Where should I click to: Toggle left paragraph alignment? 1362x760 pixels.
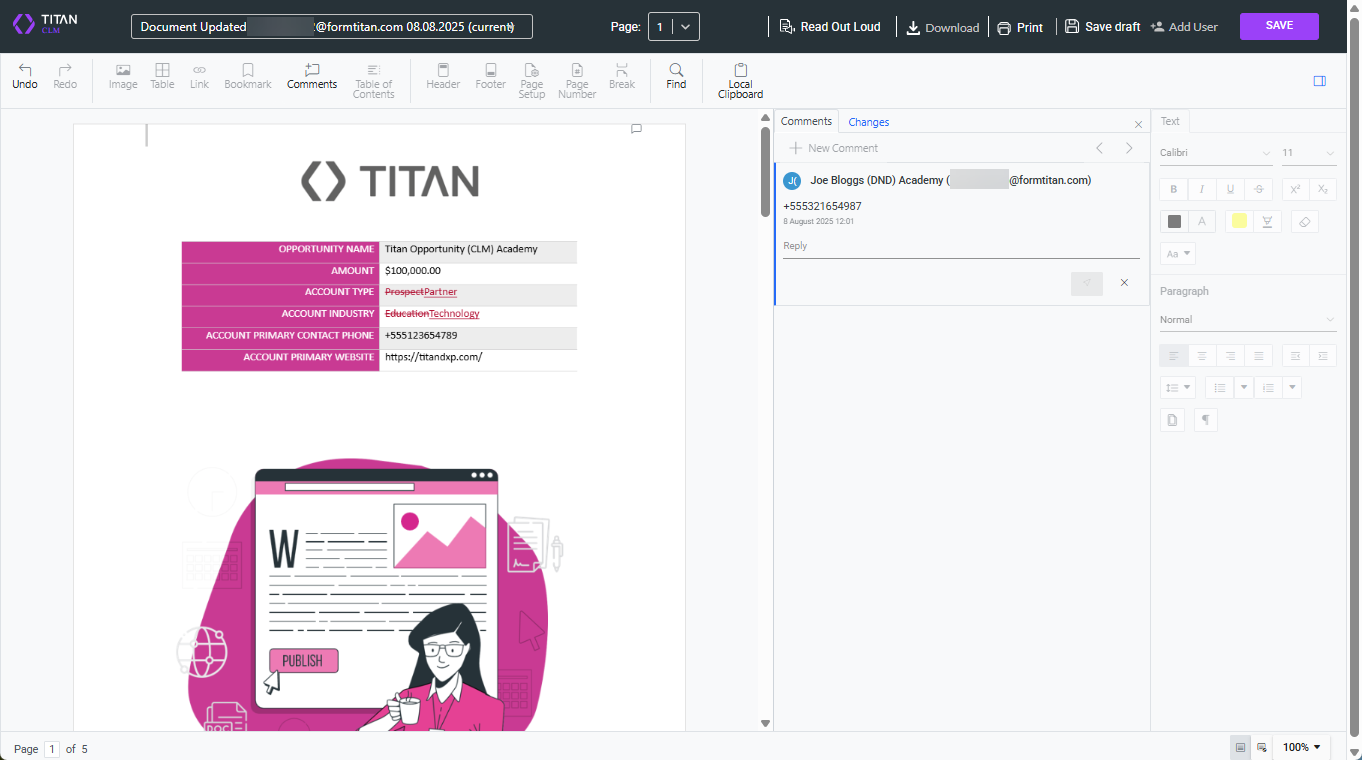tap(1173, 355)
